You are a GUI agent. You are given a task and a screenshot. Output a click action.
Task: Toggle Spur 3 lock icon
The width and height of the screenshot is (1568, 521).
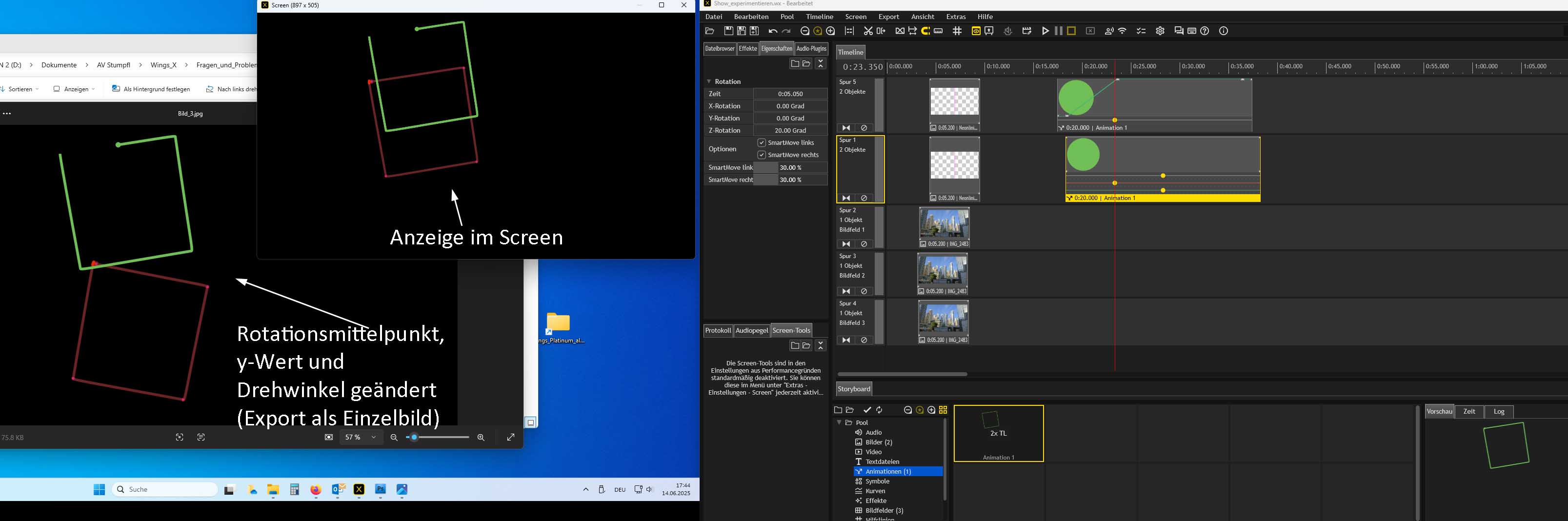(x=846, y=292)
